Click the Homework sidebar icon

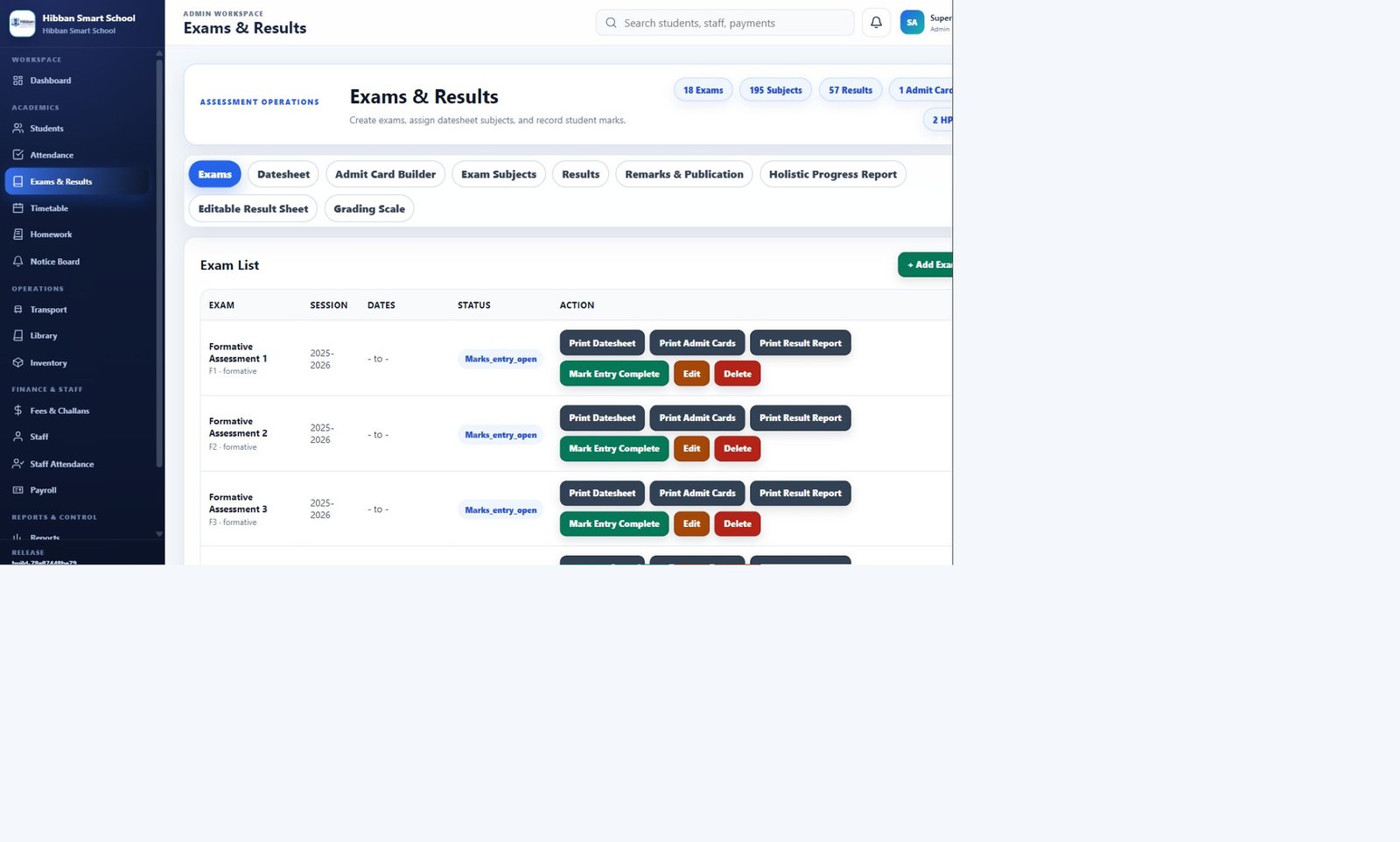point(17,235)
